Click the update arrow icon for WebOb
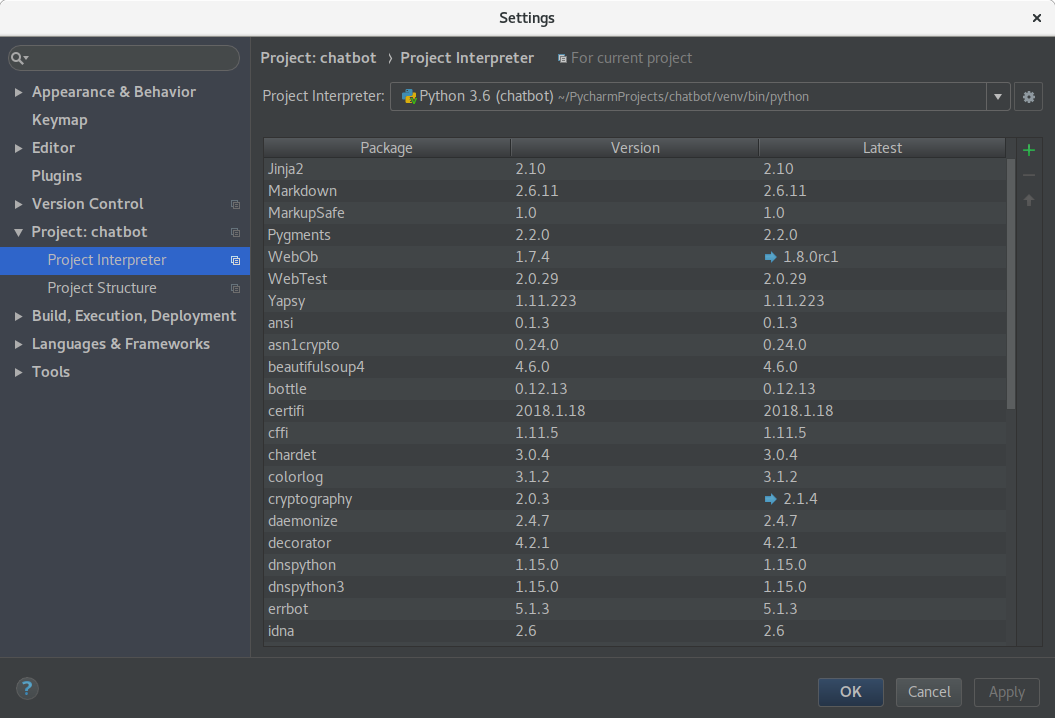The width and height of the screenshot is (1055, 718). (x=770, y=257)
